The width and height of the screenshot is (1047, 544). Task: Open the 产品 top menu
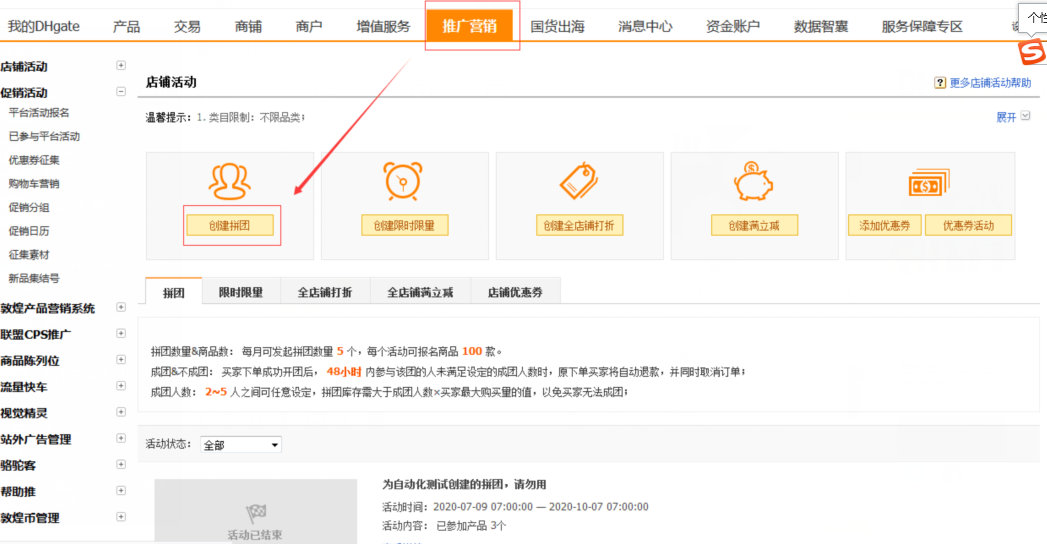coord(126,27)
